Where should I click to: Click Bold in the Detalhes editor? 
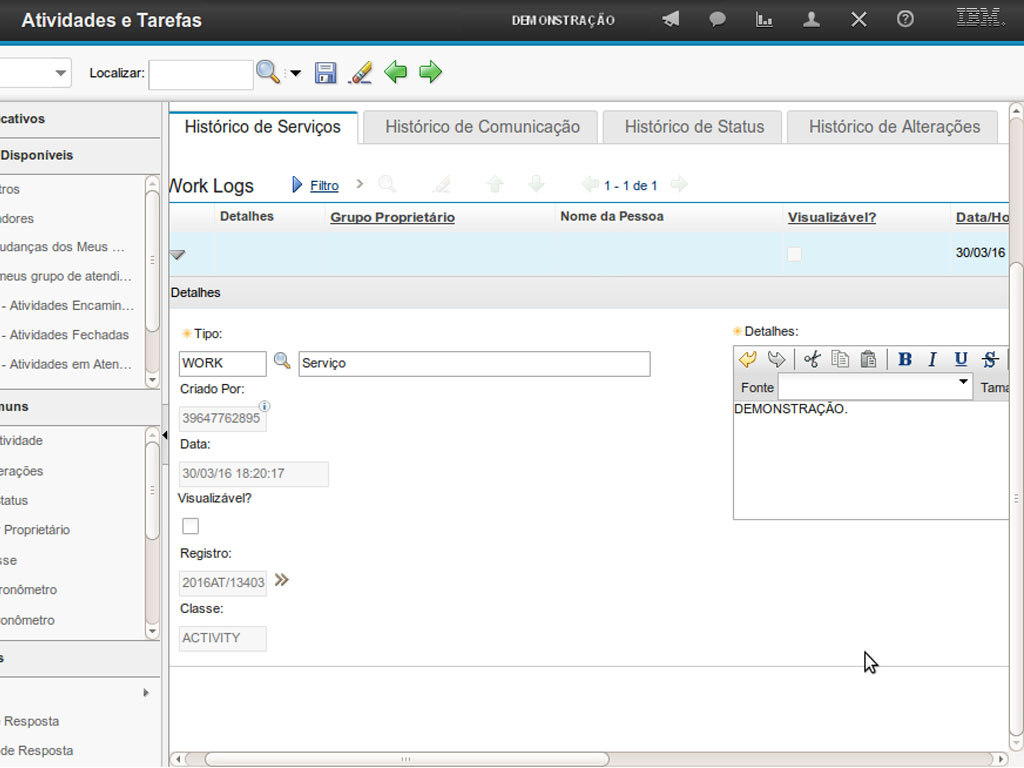tap(905, 360)
